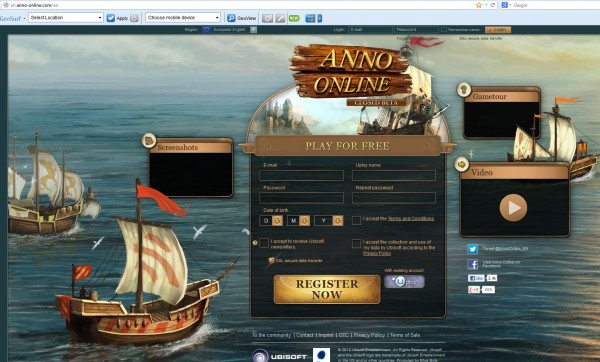Image resolution: width=600 pixels, height=362 pixels.
Task: Open the birth Day dropdown
Action: 271,220
